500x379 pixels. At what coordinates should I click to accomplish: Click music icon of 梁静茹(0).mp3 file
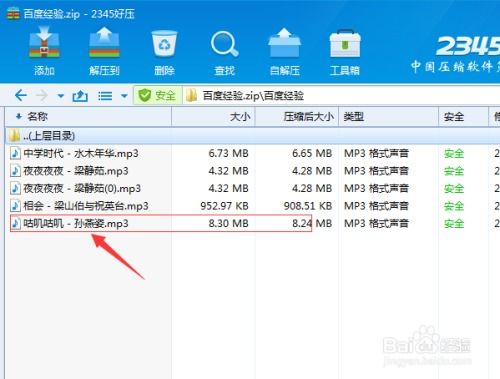pos(15,188)
